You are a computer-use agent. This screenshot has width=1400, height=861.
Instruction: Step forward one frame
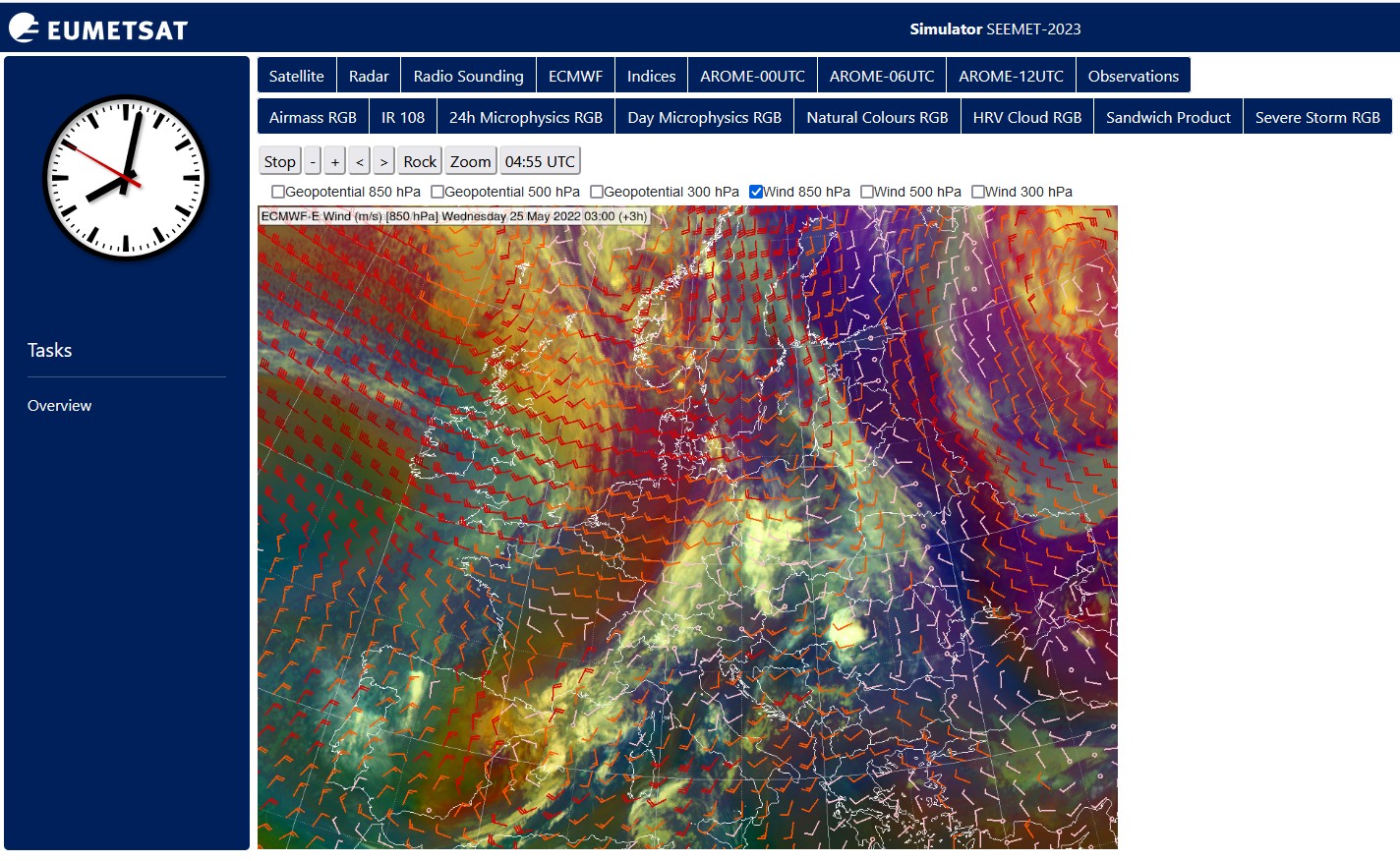pos(384,161)
